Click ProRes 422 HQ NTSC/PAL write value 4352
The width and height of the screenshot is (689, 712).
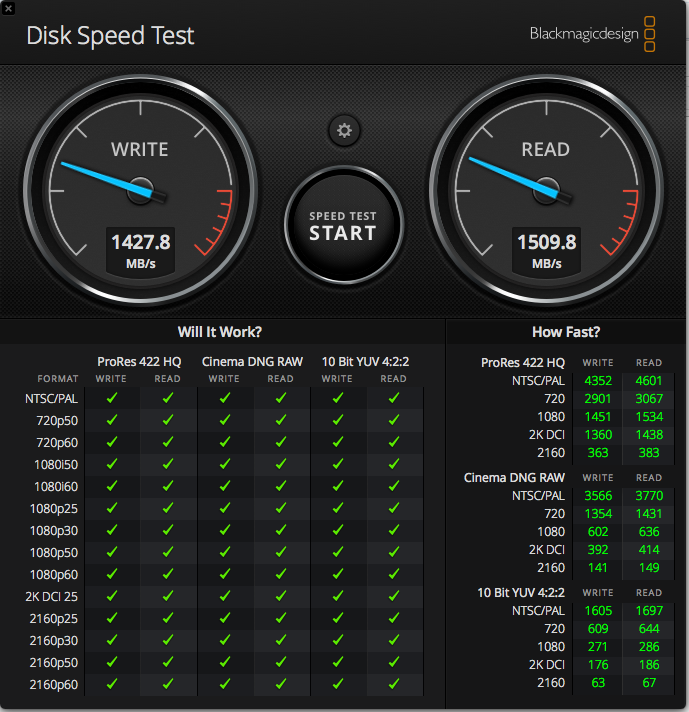click(598, 381)
